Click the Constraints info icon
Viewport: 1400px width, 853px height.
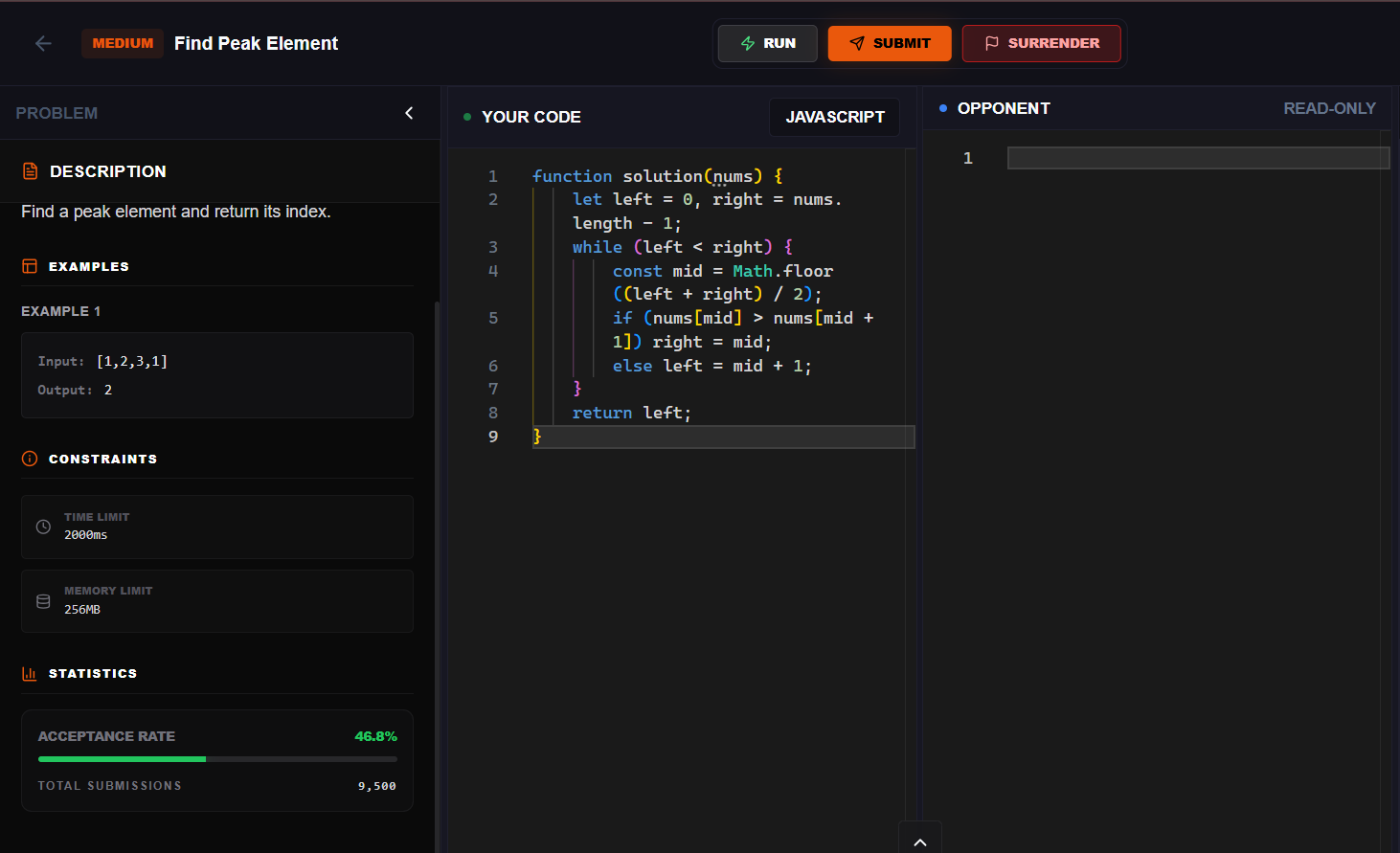30,459
